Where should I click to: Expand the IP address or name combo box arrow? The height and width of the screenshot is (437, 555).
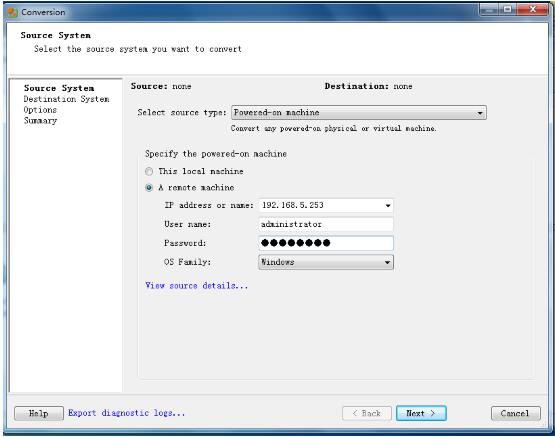(x=388, y=205)
